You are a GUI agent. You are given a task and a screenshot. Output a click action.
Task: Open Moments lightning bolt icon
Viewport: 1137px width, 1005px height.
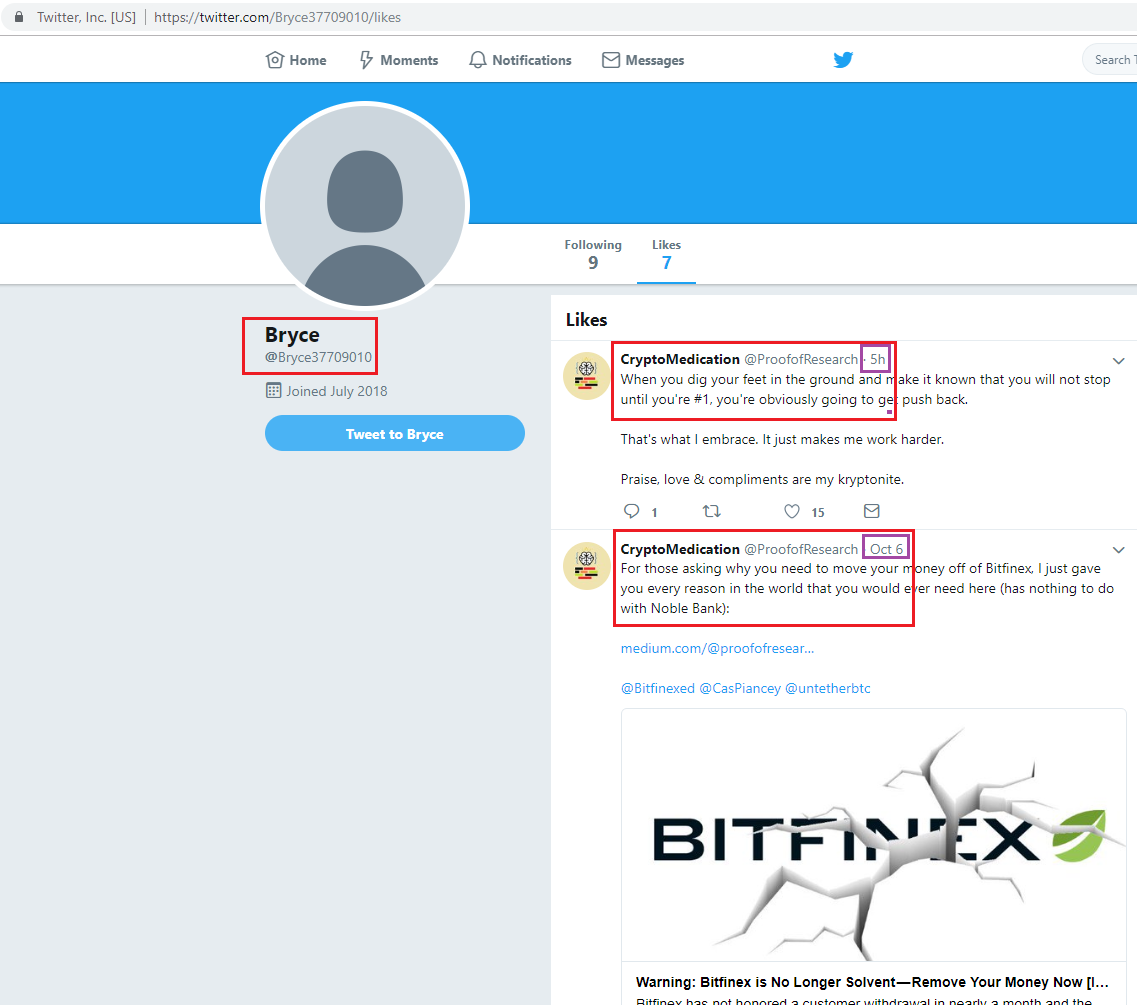(x=366, y=59)
